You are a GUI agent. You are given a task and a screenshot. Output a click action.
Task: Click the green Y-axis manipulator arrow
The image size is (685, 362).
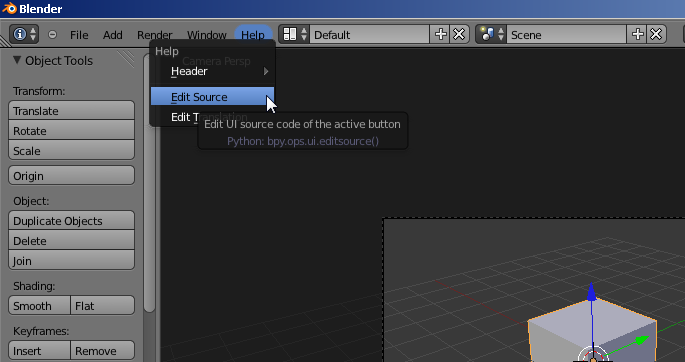point(641,340)
